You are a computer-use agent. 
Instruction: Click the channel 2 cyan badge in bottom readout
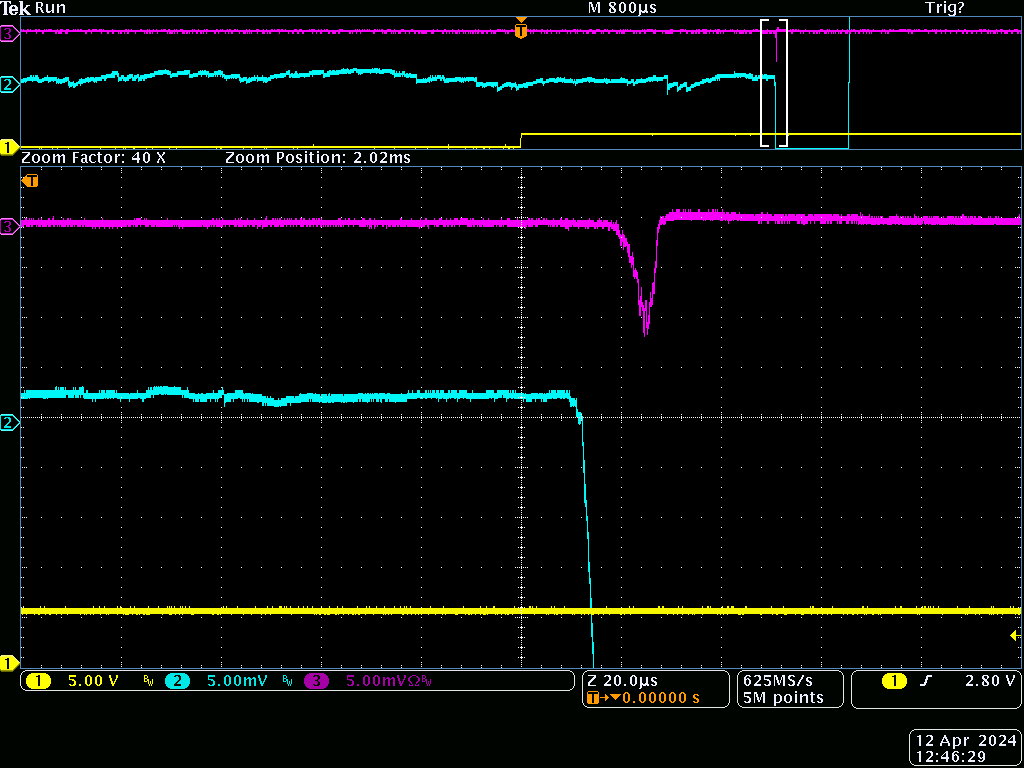coord(177,681)
